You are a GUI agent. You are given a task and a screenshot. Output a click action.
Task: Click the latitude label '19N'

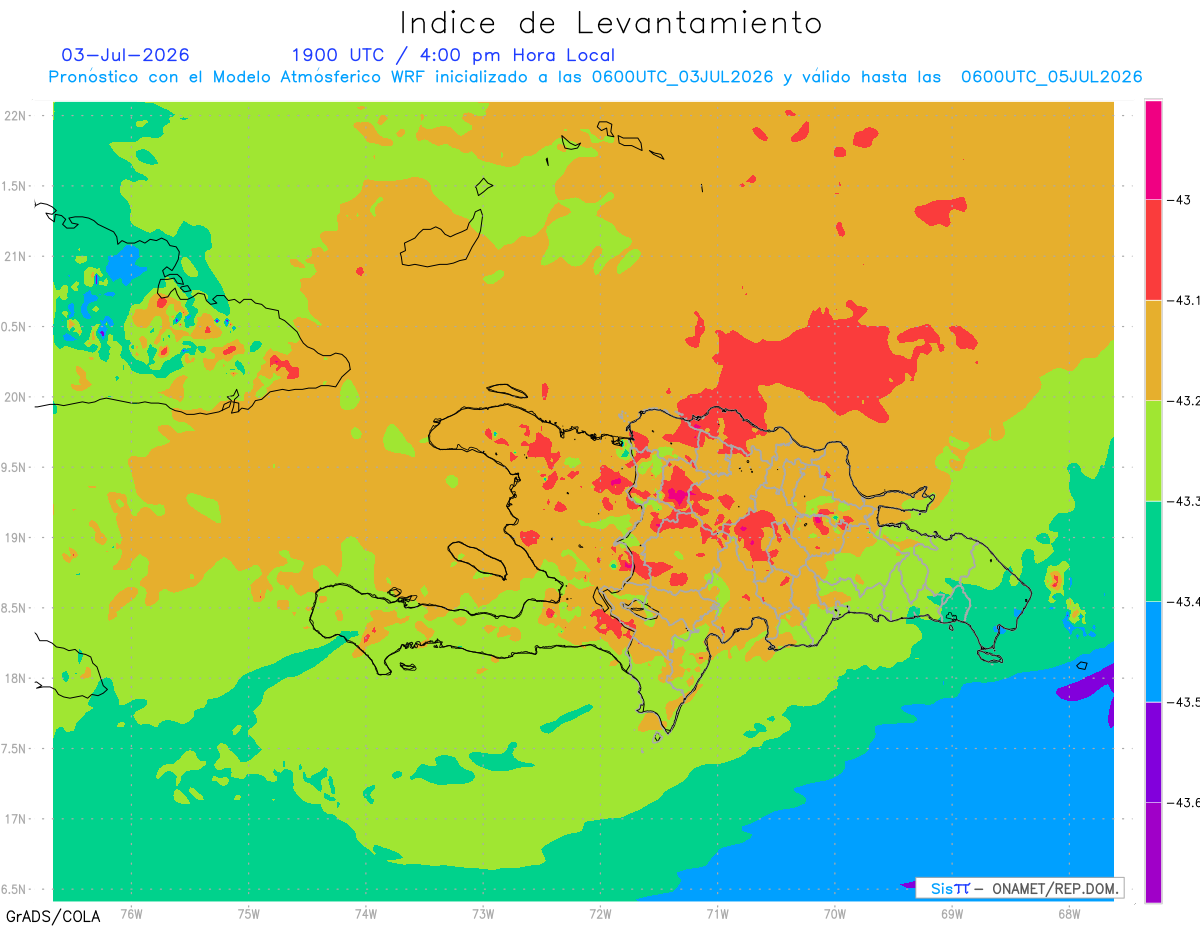click(x=15, y=537)
